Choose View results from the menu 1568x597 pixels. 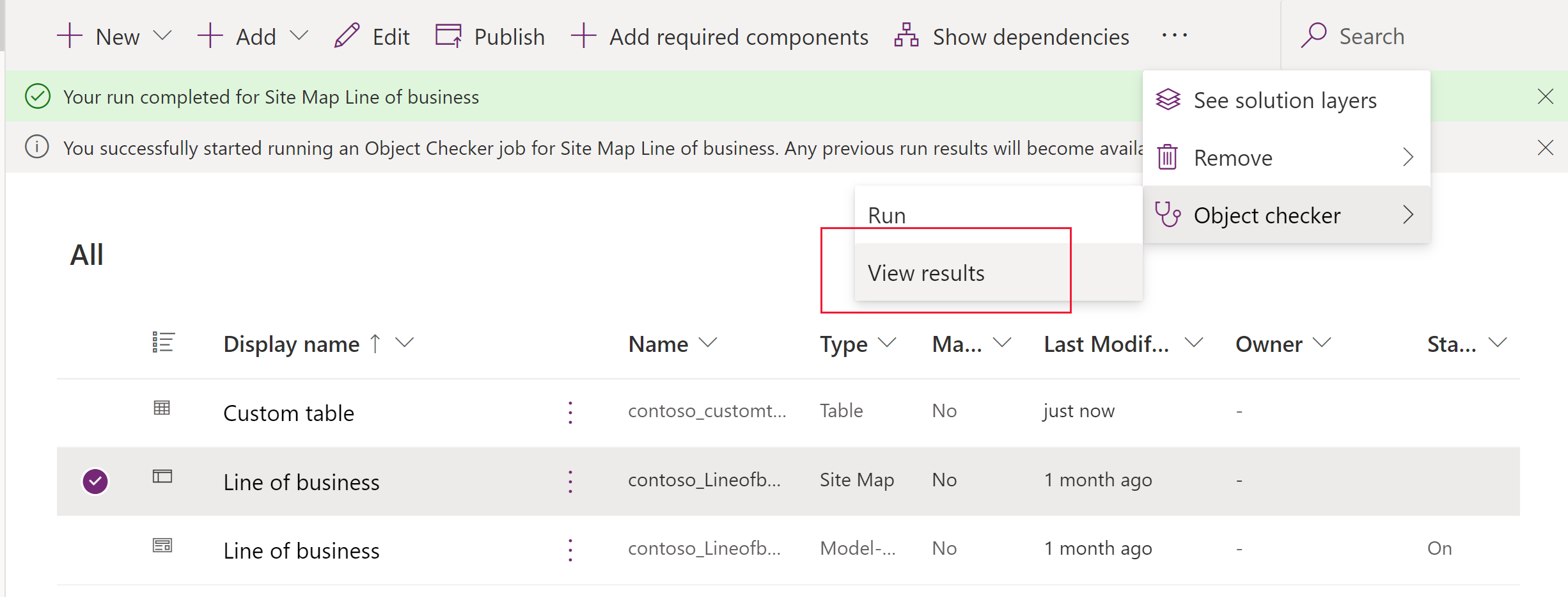(x=925, y=272)
